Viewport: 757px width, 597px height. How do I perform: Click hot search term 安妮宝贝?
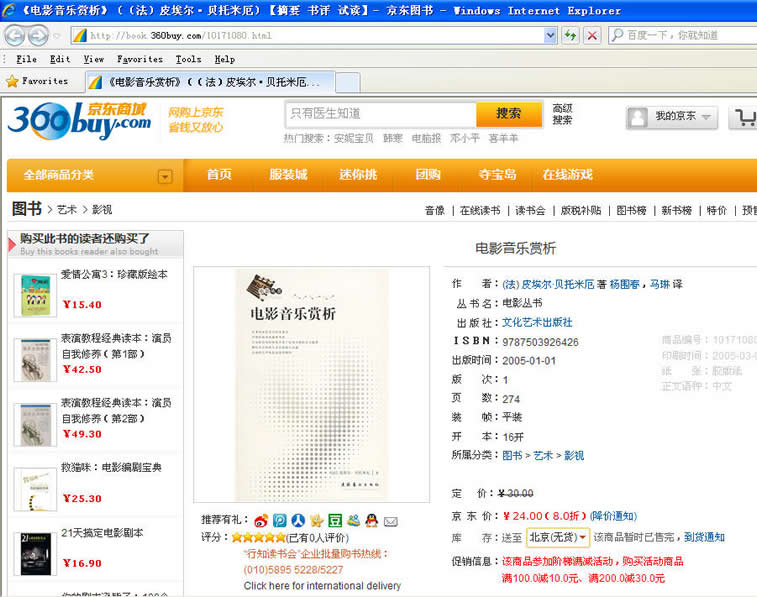coord(354,139)
